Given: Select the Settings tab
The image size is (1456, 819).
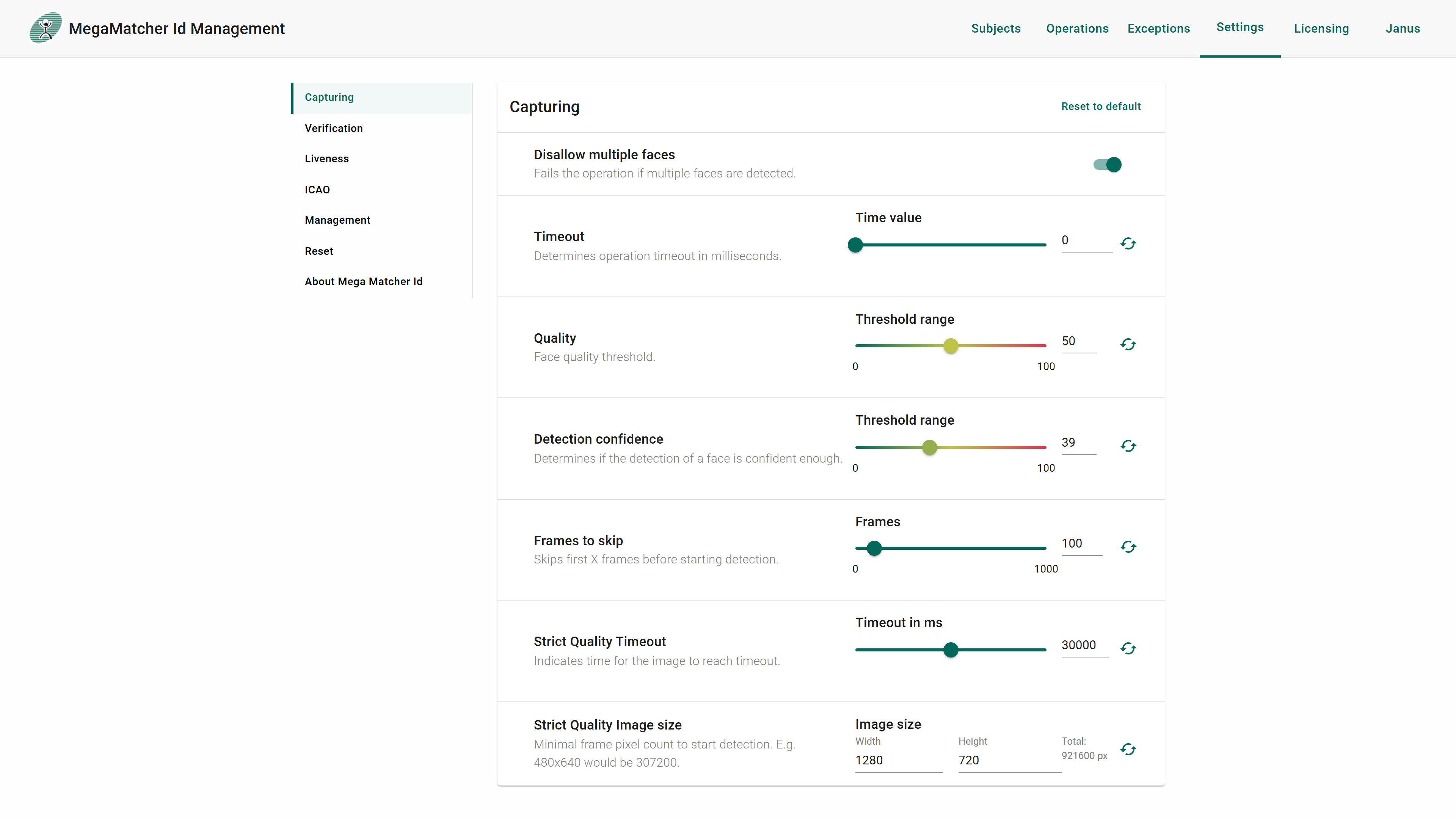Looking at the screenshot, I should pos(1240,28).
